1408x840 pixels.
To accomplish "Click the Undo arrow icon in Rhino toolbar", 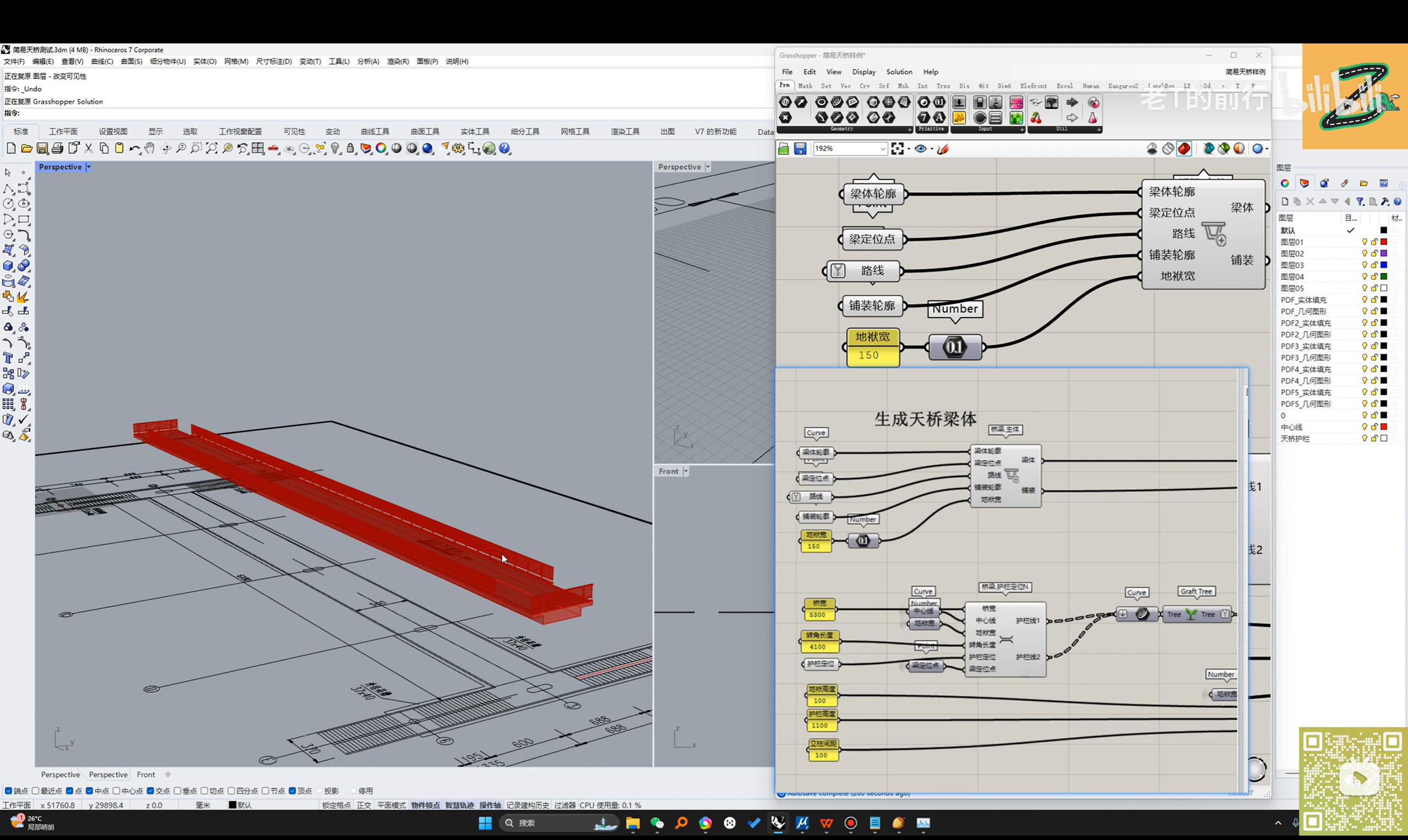I will (x=134, y=148).
